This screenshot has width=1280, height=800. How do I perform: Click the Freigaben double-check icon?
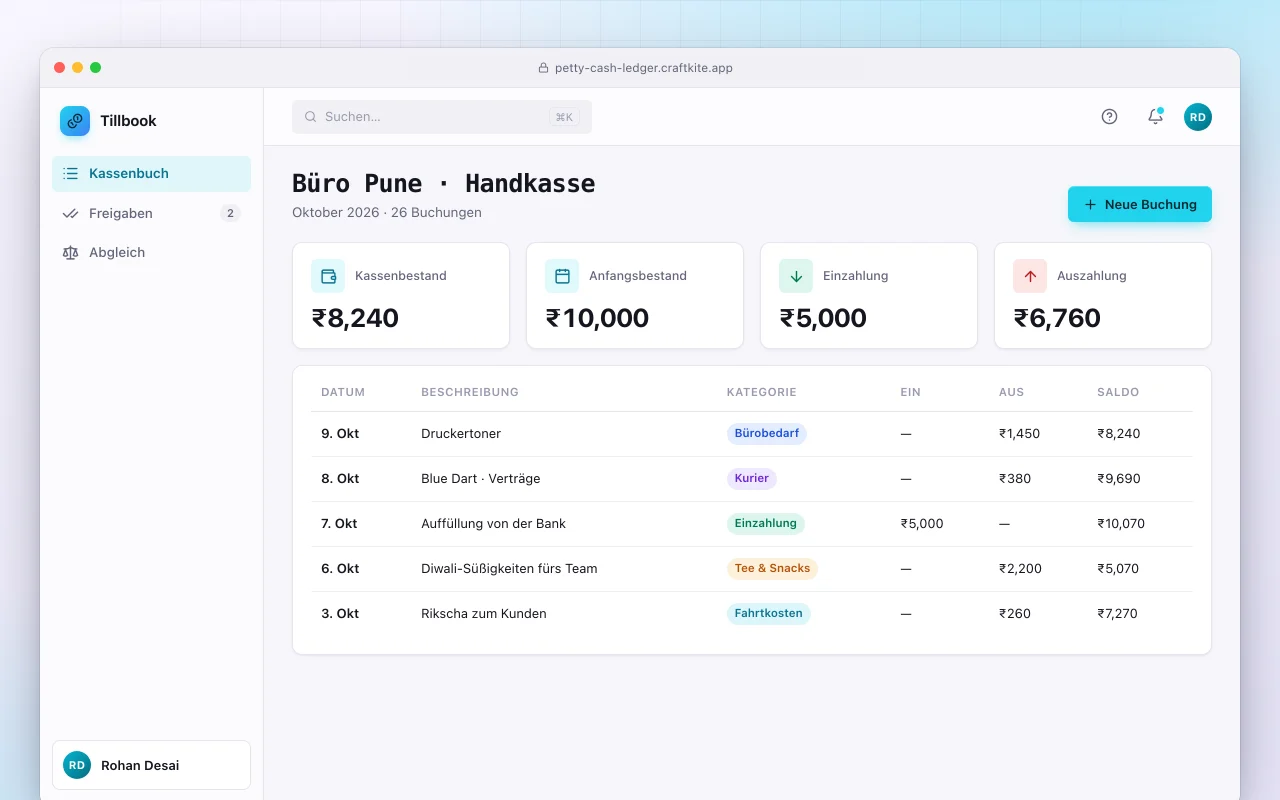point(70,213)
